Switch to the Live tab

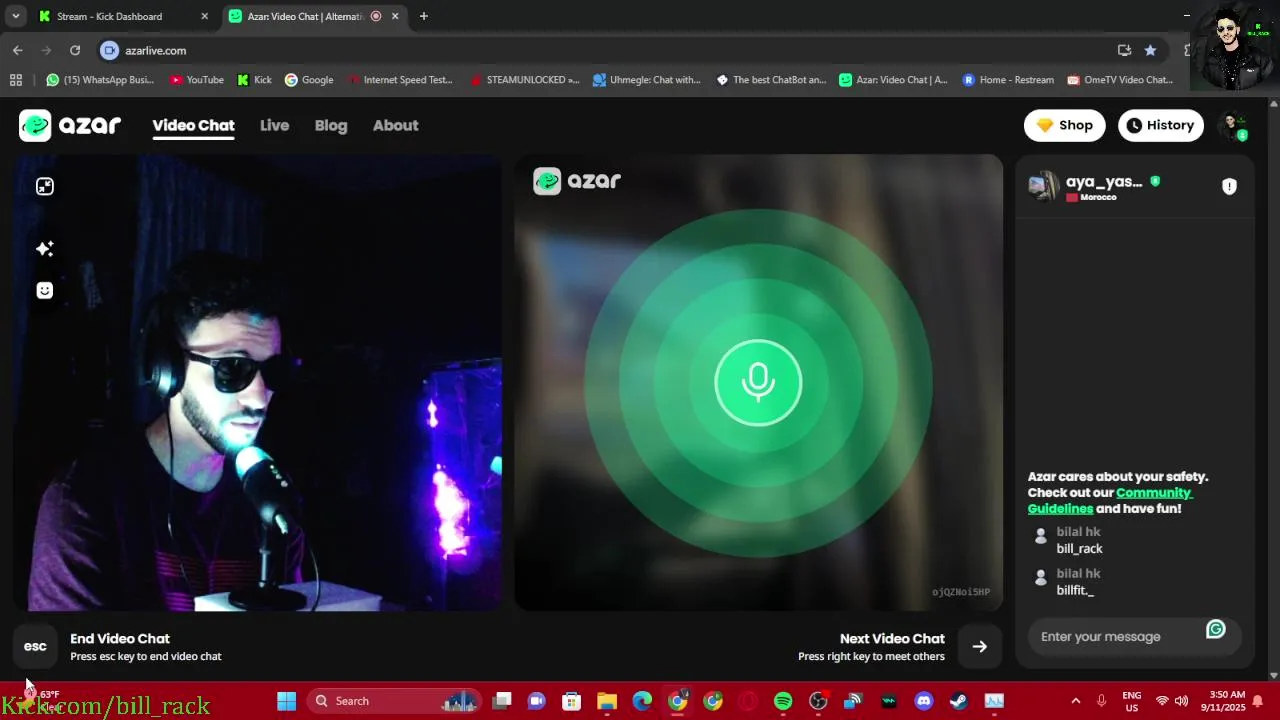(x=274, y=125)
